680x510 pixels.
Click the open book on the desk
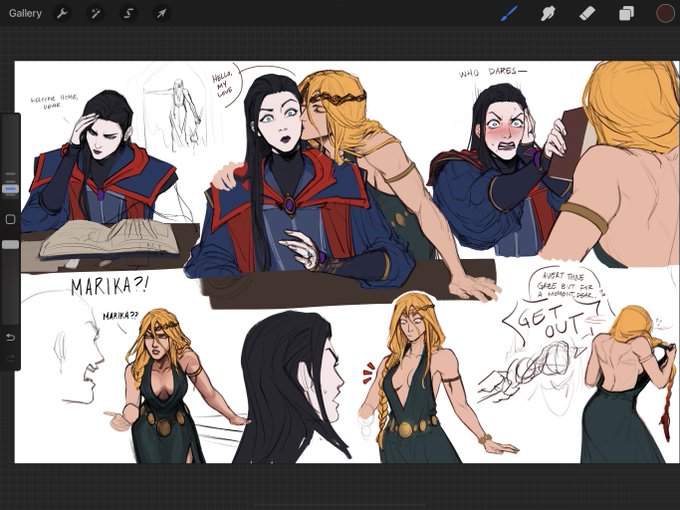coord(109,238)
